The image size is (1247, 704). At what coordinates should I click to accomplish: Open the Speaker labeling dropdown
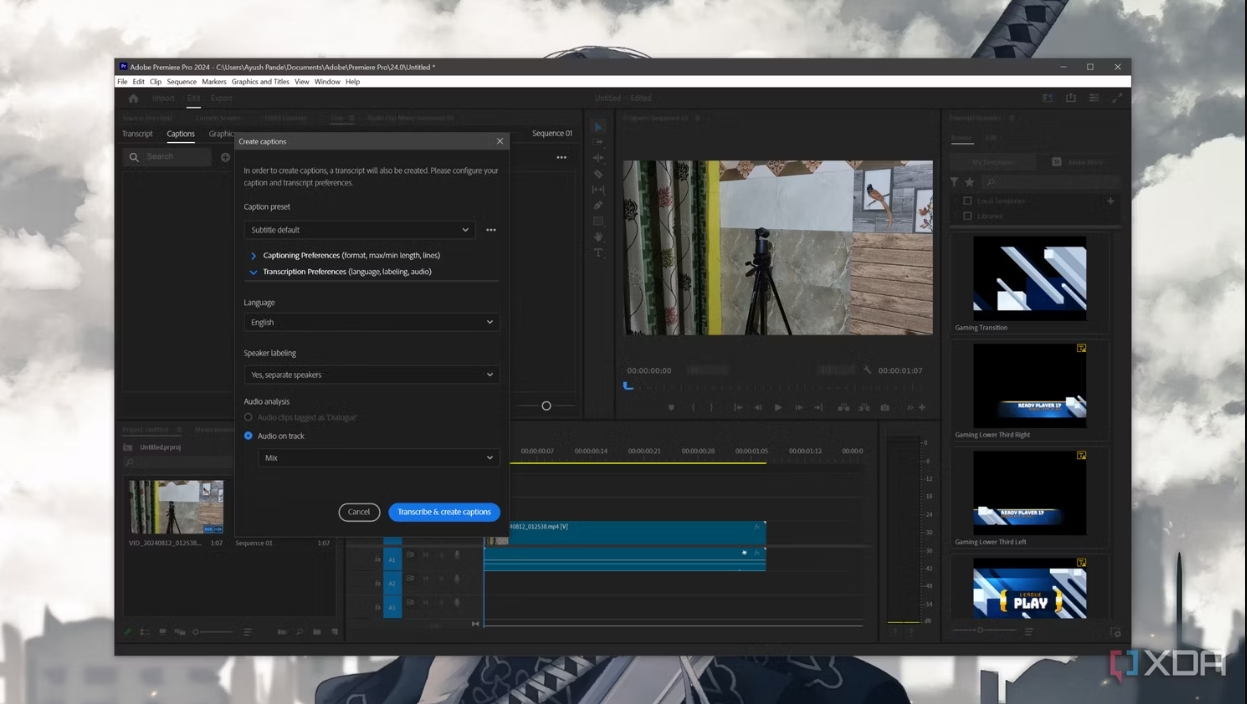tap(371, 374)
